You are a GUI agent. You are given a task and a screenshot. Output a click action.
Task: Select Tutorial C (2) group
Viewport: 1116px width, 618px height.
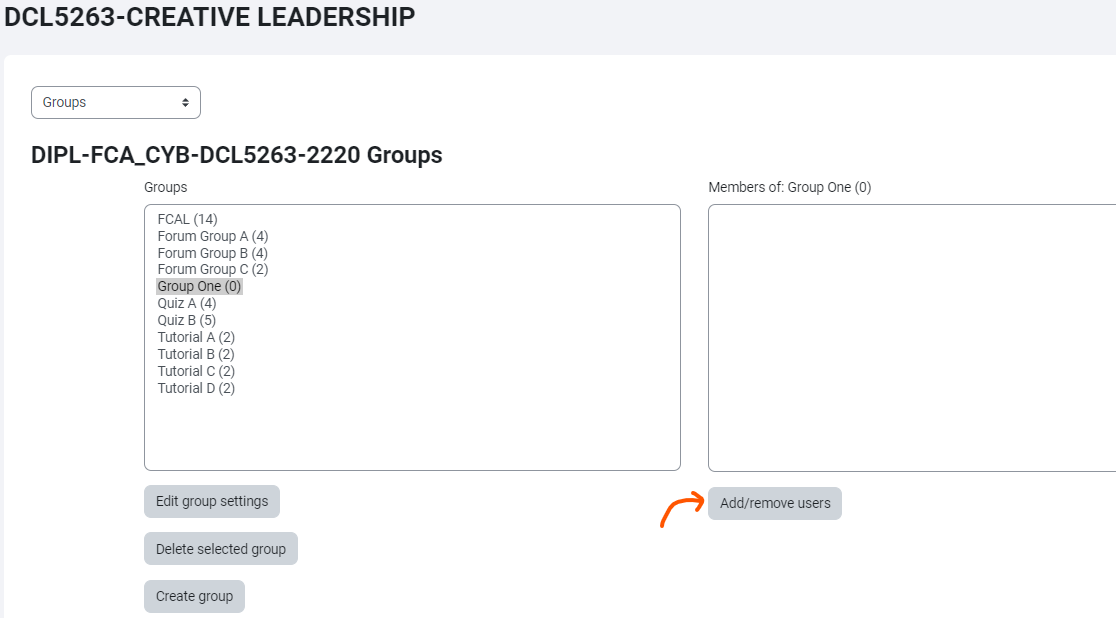click(196, 371)
